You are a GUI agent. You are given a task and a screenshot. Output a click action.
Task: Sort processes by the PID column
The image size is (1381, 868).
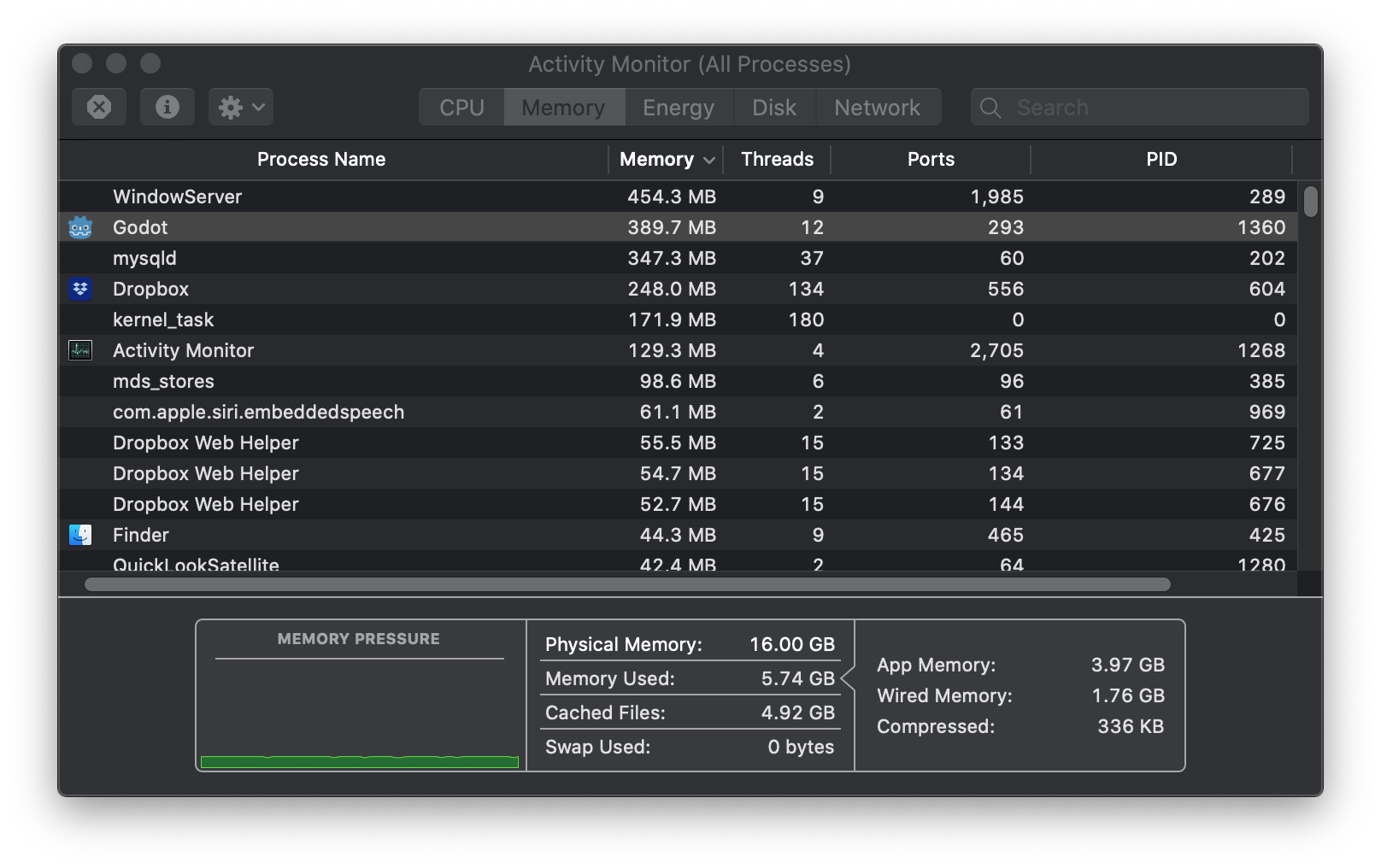click(x=1162, y=159)
